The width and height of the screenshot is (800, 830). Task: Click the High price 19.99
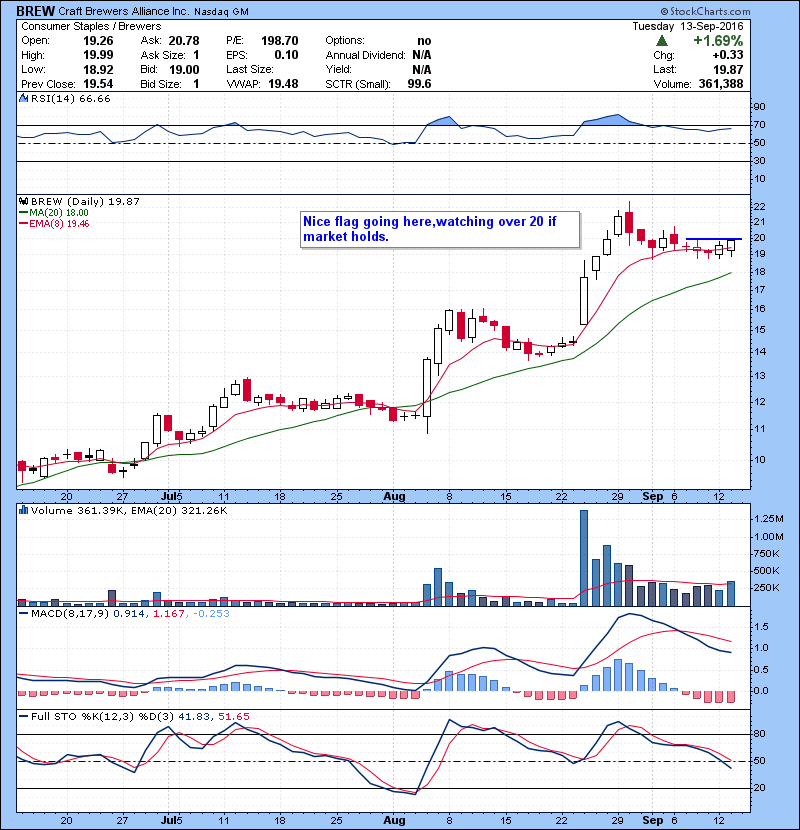[98, 55]
